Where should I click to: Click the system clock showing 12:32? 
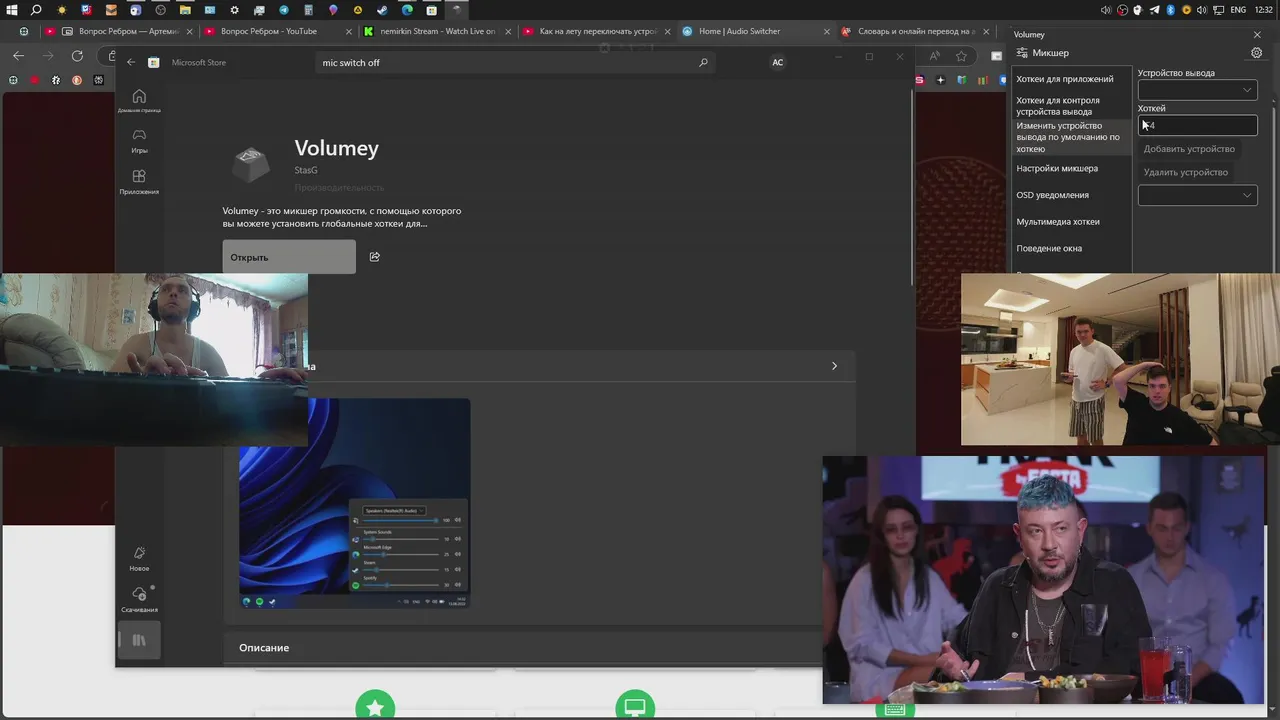point(1264,10)
